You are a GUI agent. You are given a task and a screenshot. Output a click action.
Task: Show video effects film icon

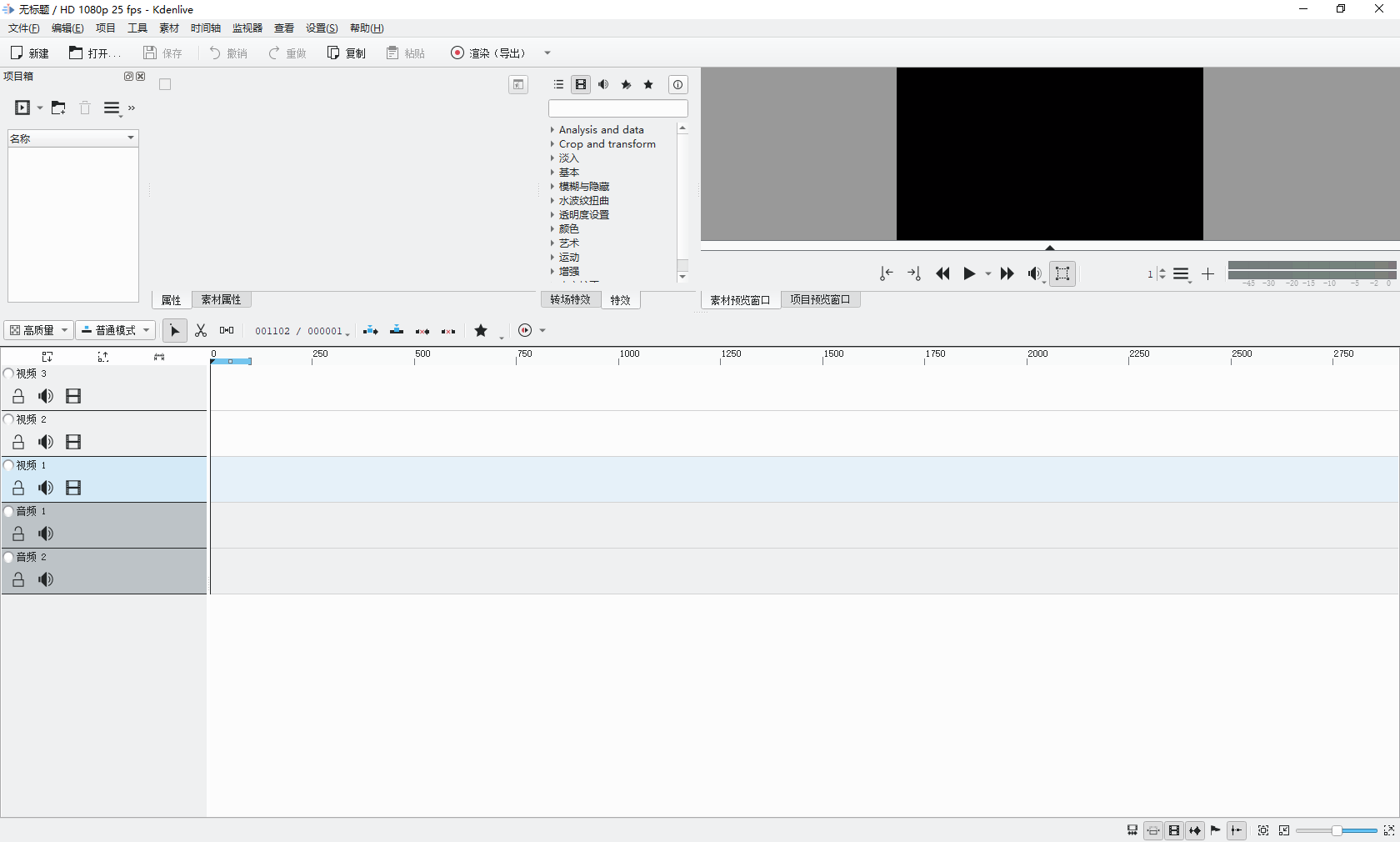581,84
